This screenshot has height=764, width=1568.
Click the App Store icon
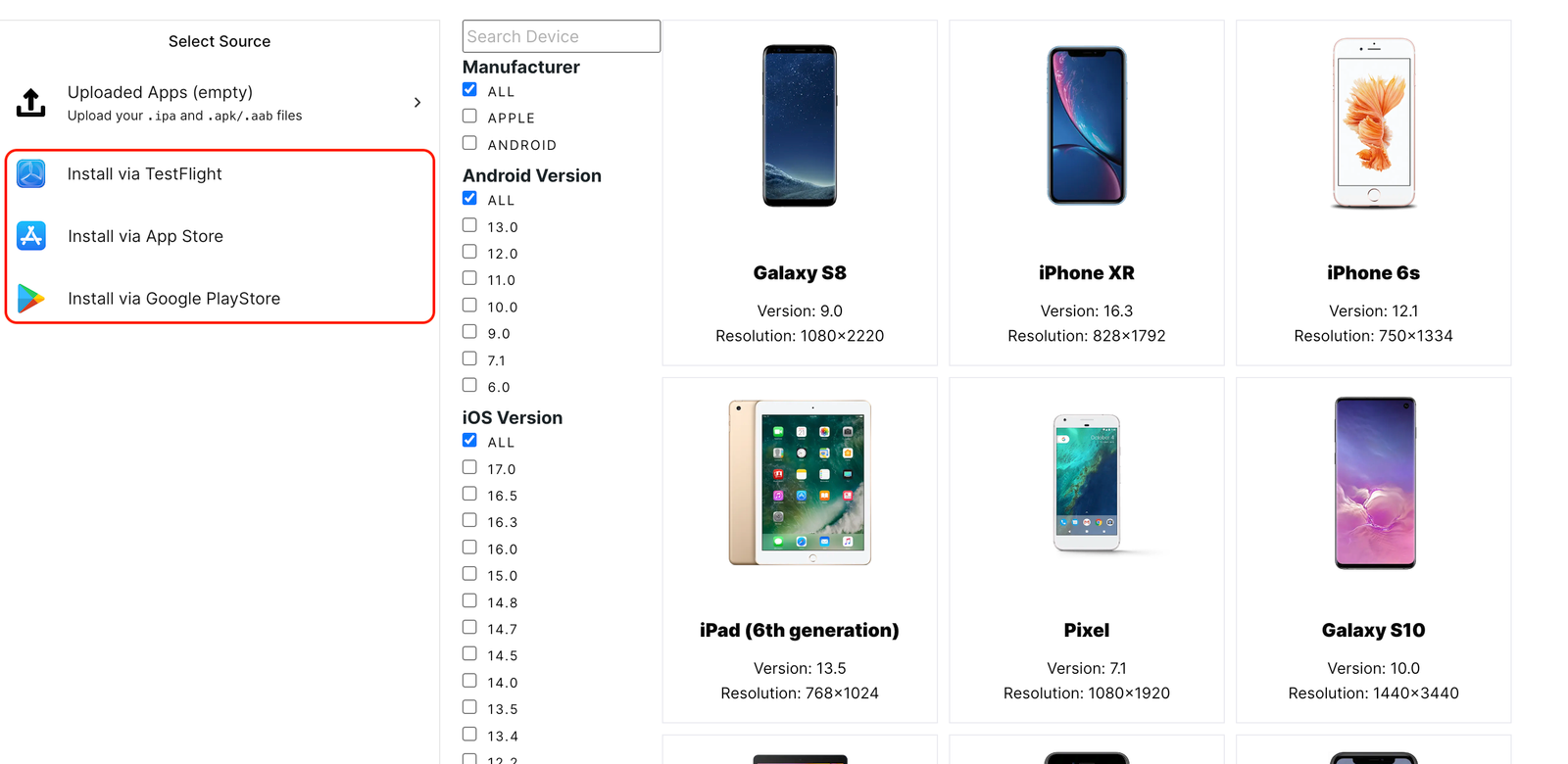pos(30,236)
